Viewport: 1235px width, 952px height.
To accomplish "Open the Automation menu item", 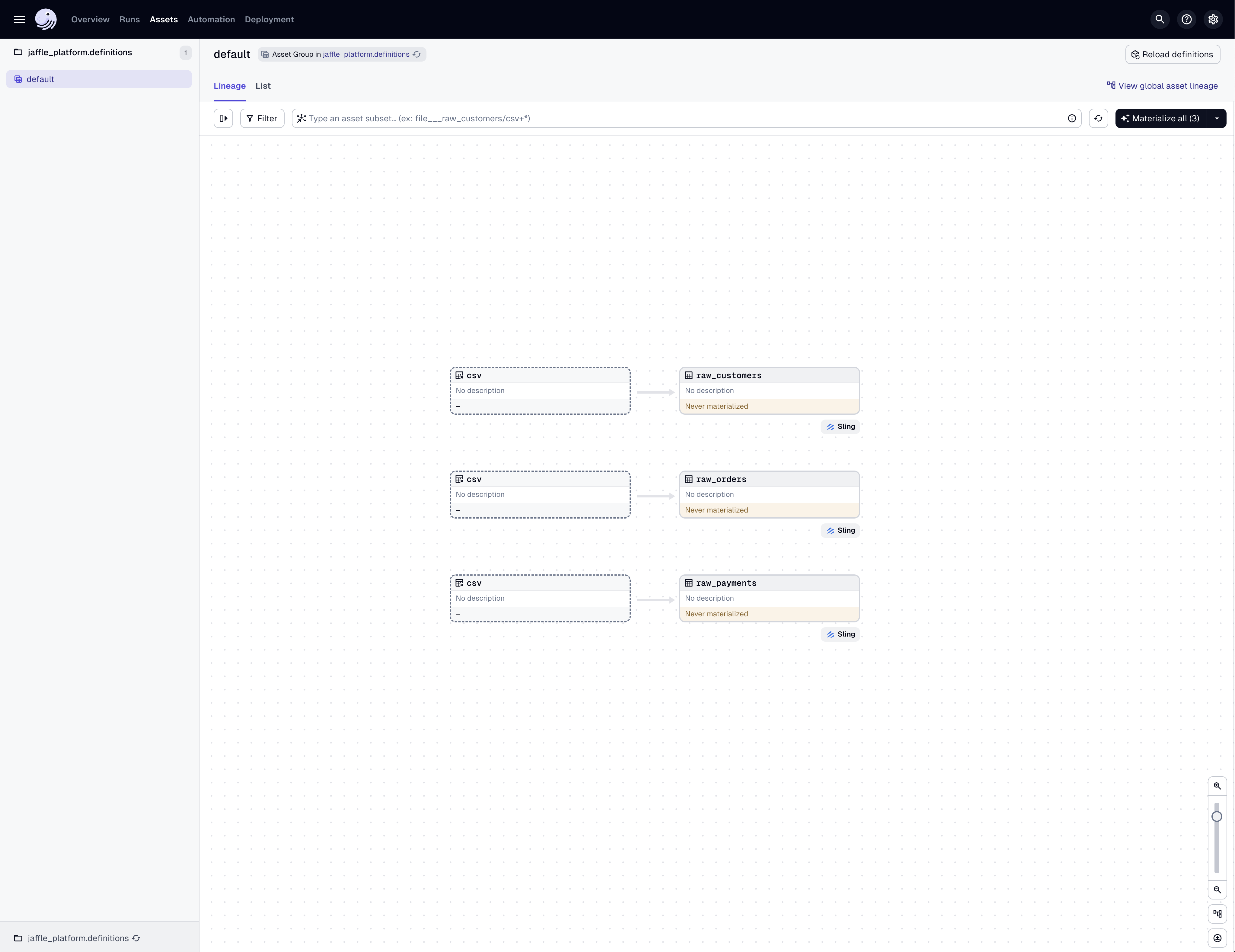I will 211,19.
